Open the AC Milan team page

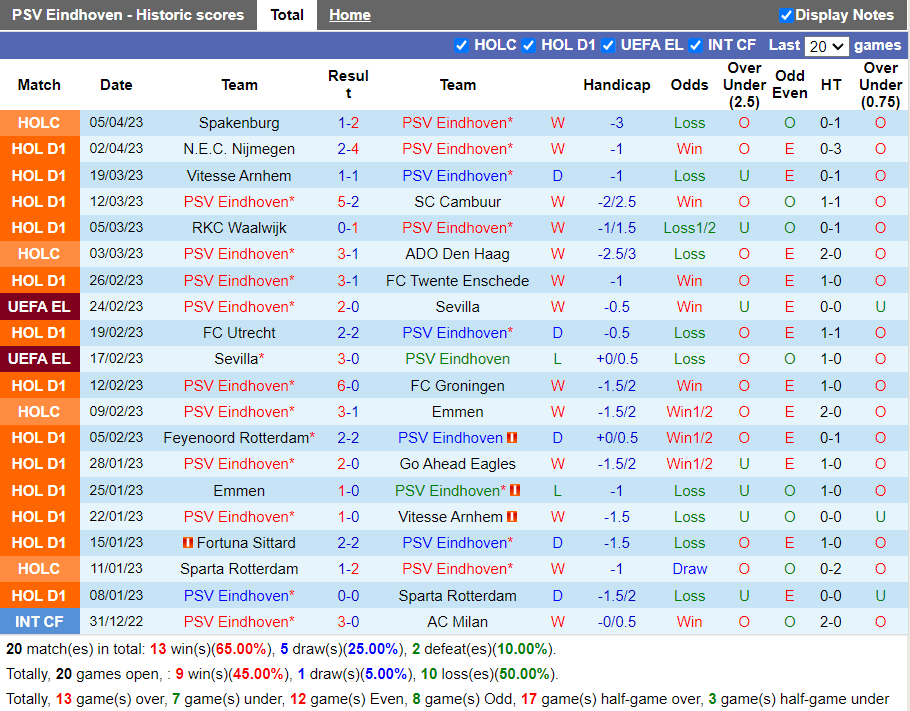[457, 622]
